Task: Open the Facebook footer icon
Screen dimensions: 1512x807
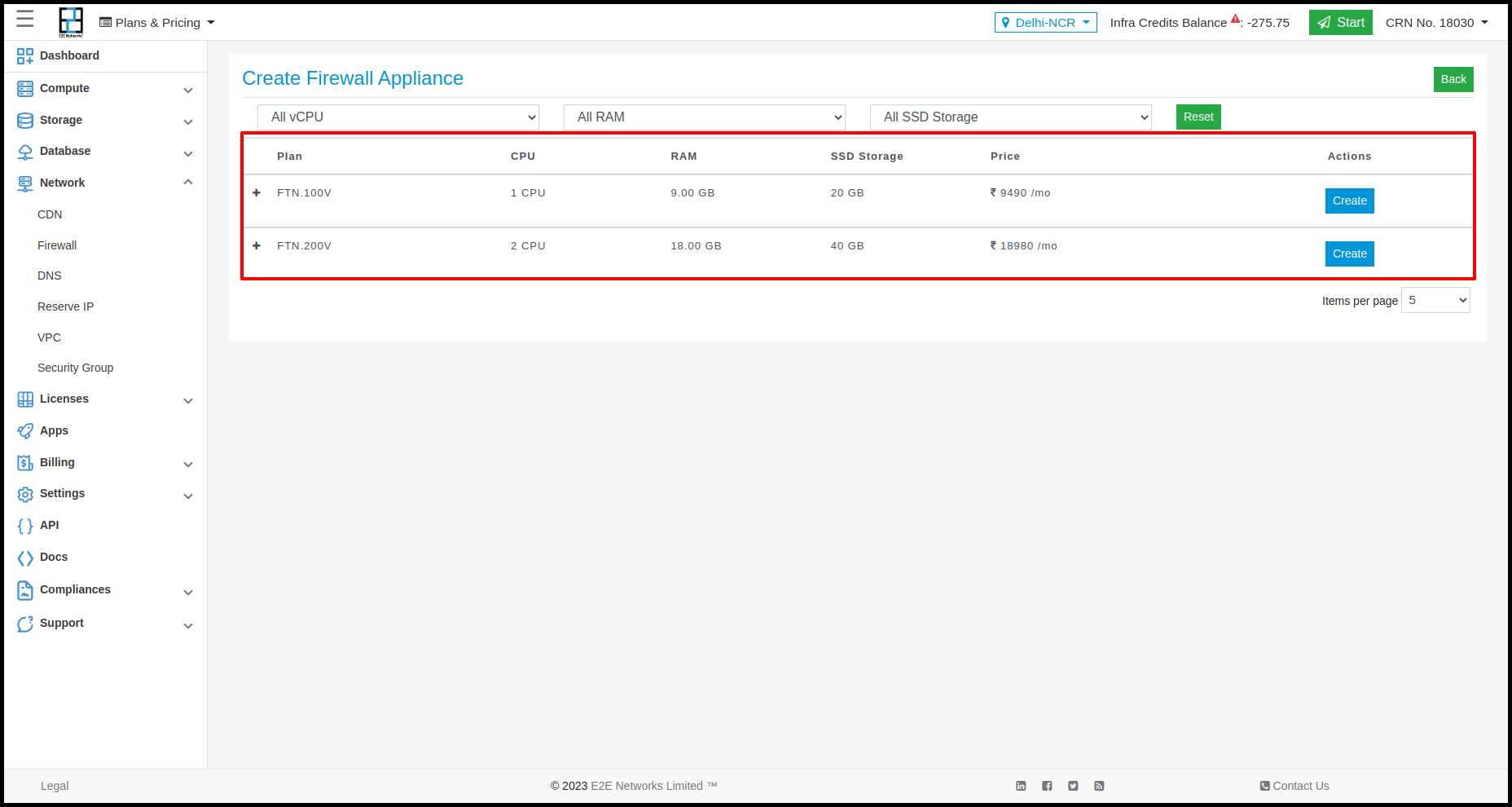Action: pyautogui.click(x=1047, y=786)
